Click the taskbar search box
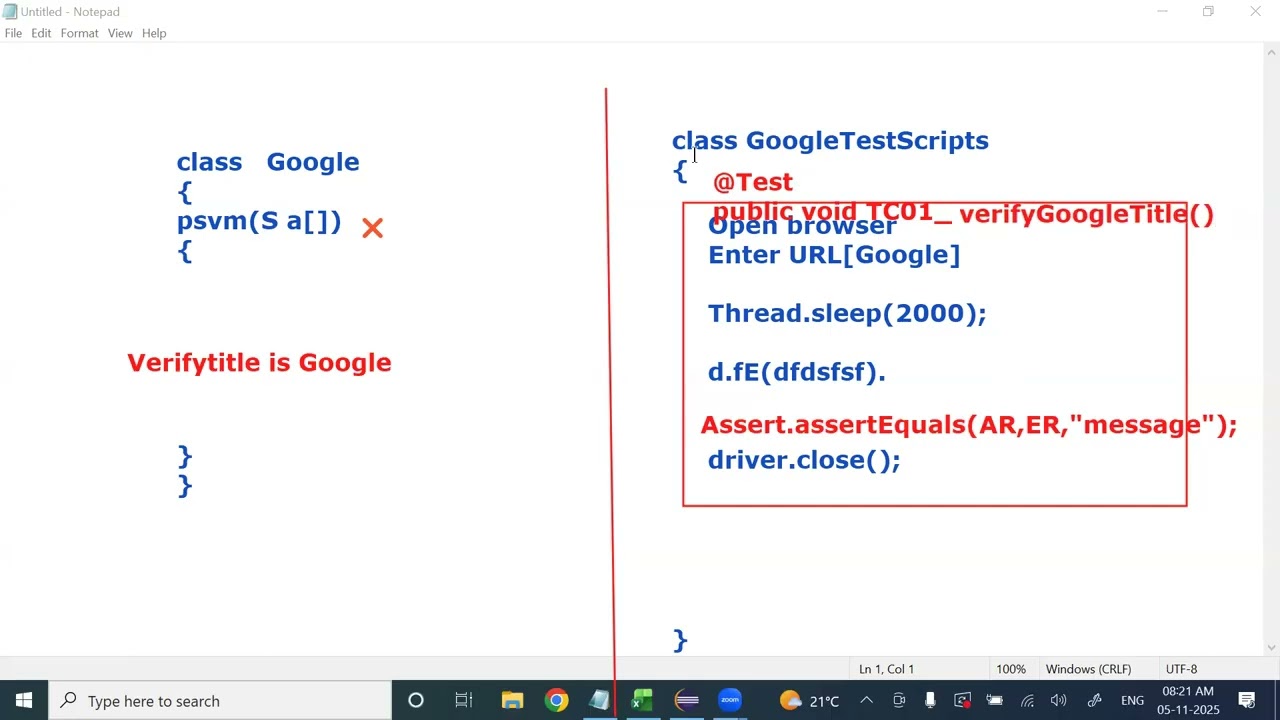Image resolution: width=1280 pixels, height=720 pixels. (220, 701)
